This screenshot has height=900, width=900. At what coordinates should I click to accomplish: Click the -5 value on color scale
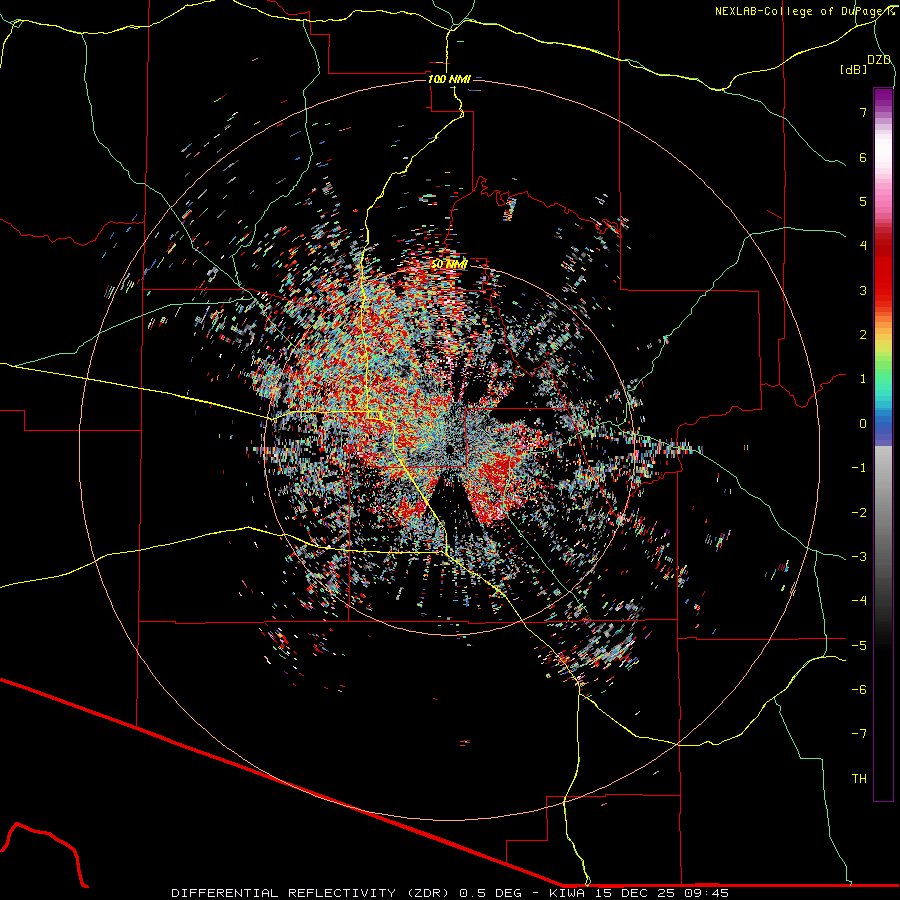pyautogui.click(x=859, y=645)
